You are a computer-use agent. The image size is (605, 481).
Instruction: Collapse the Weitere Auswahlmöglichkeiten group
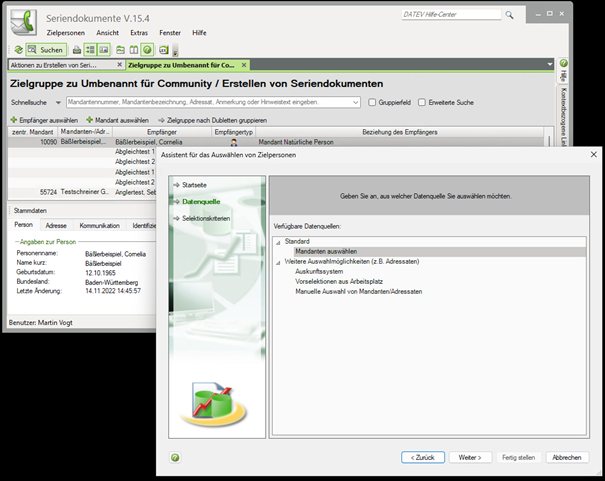pos(277,261)
